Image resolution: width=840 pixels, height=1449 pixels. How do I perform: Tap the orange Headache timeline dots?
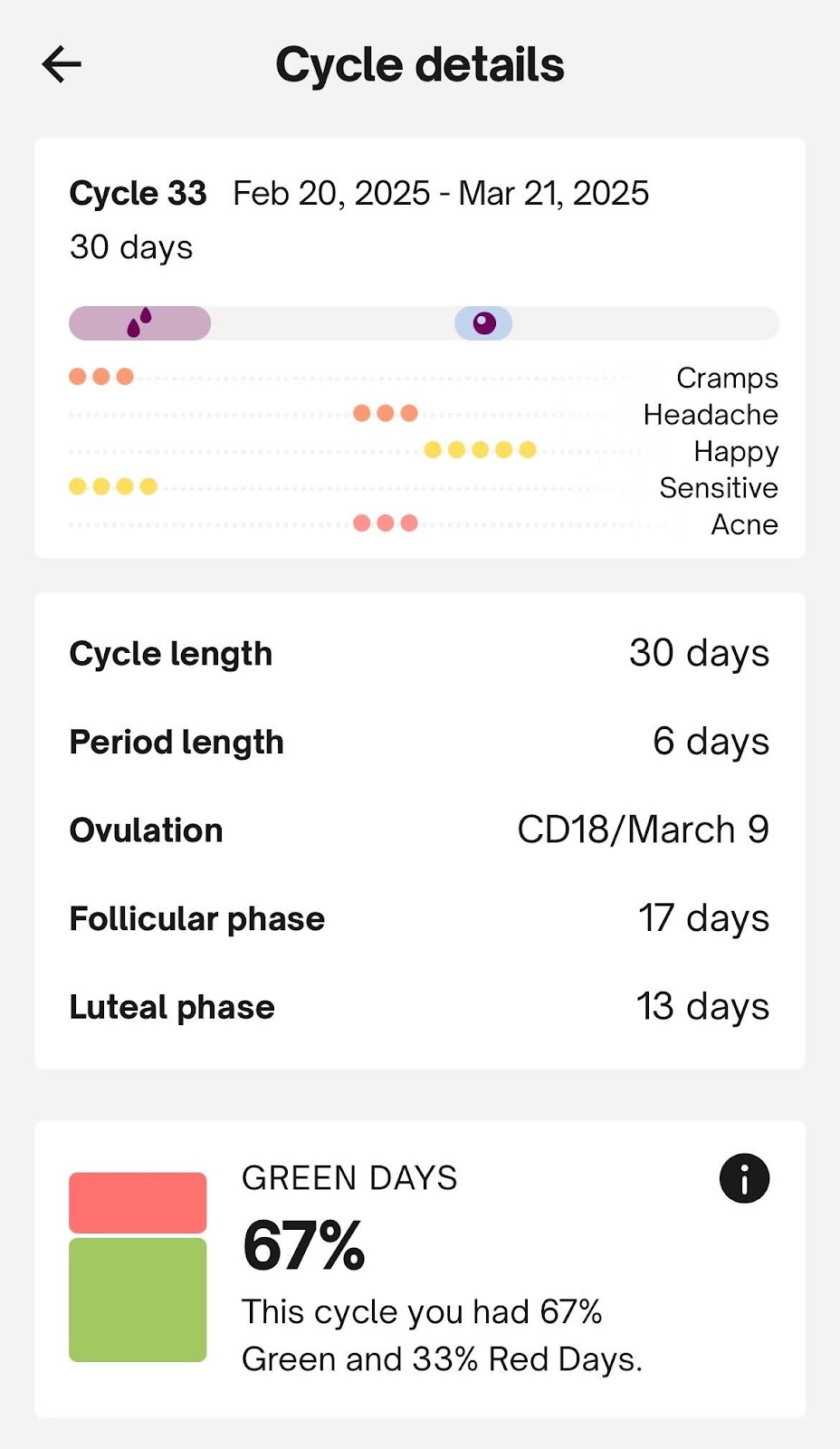(386, 413)
